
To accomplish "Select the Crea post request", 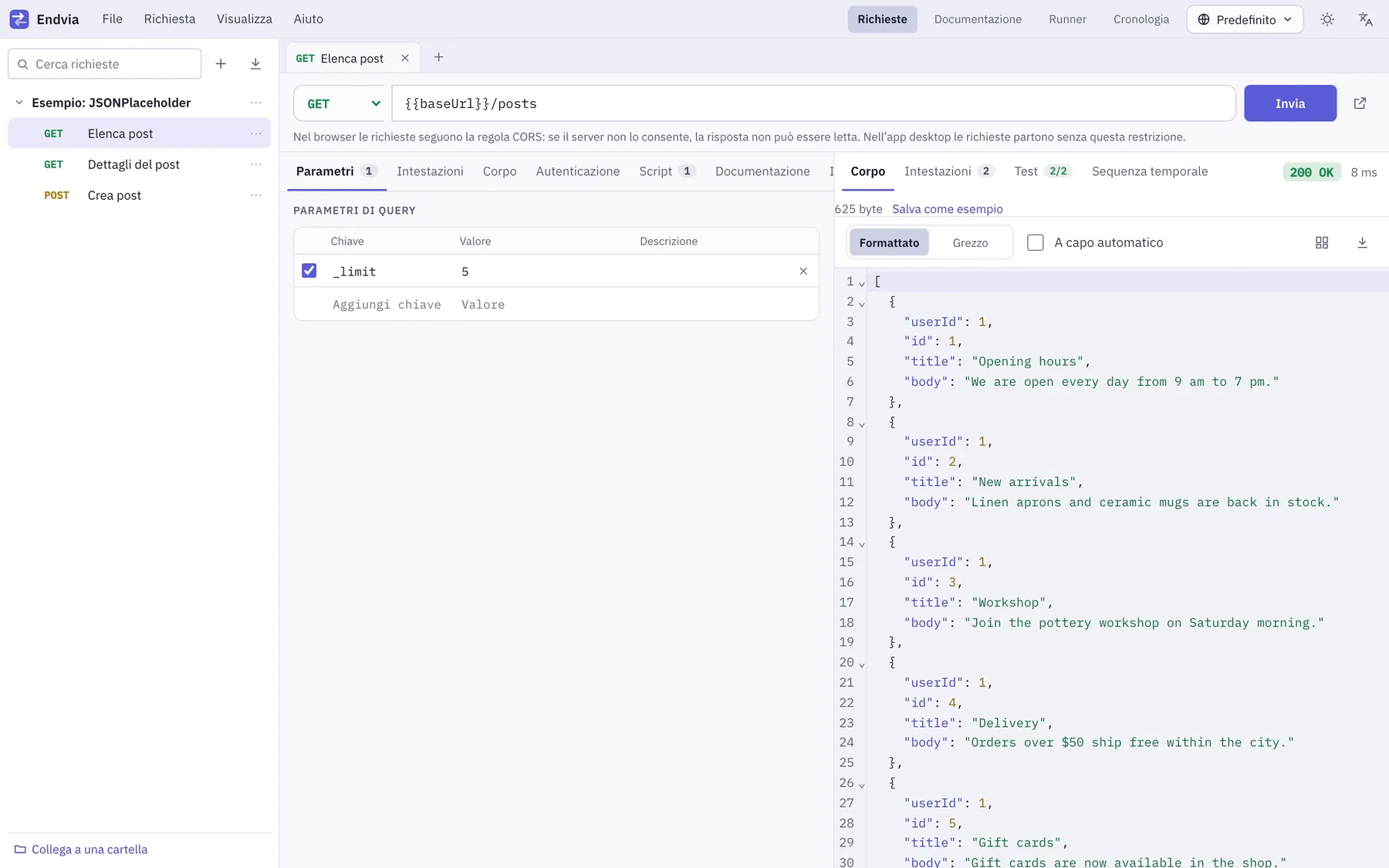I will coord(139,195).
